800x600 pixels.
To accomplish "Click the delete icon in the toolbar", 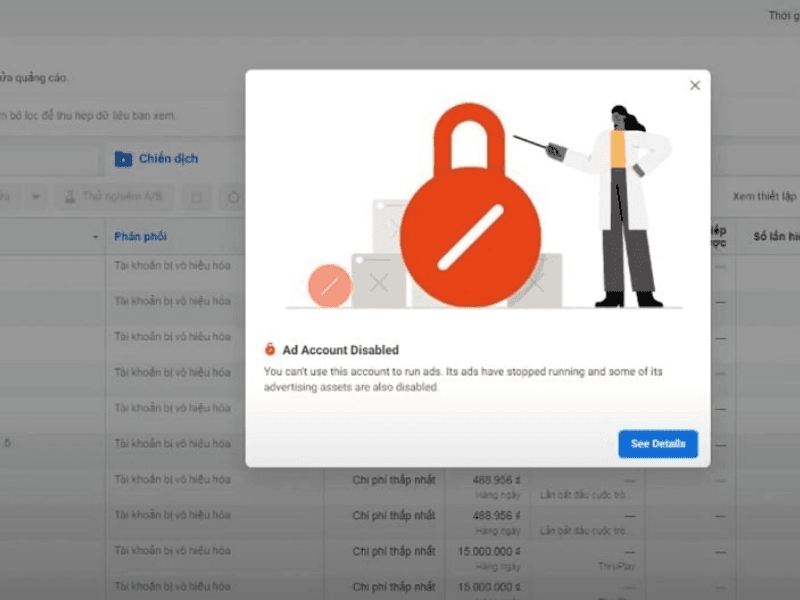I will pyautogui.click(x=197, y=197).
